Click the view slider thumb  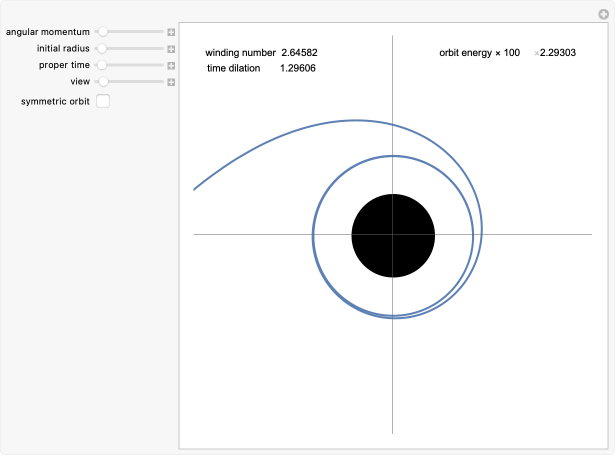tap(104, 81)
